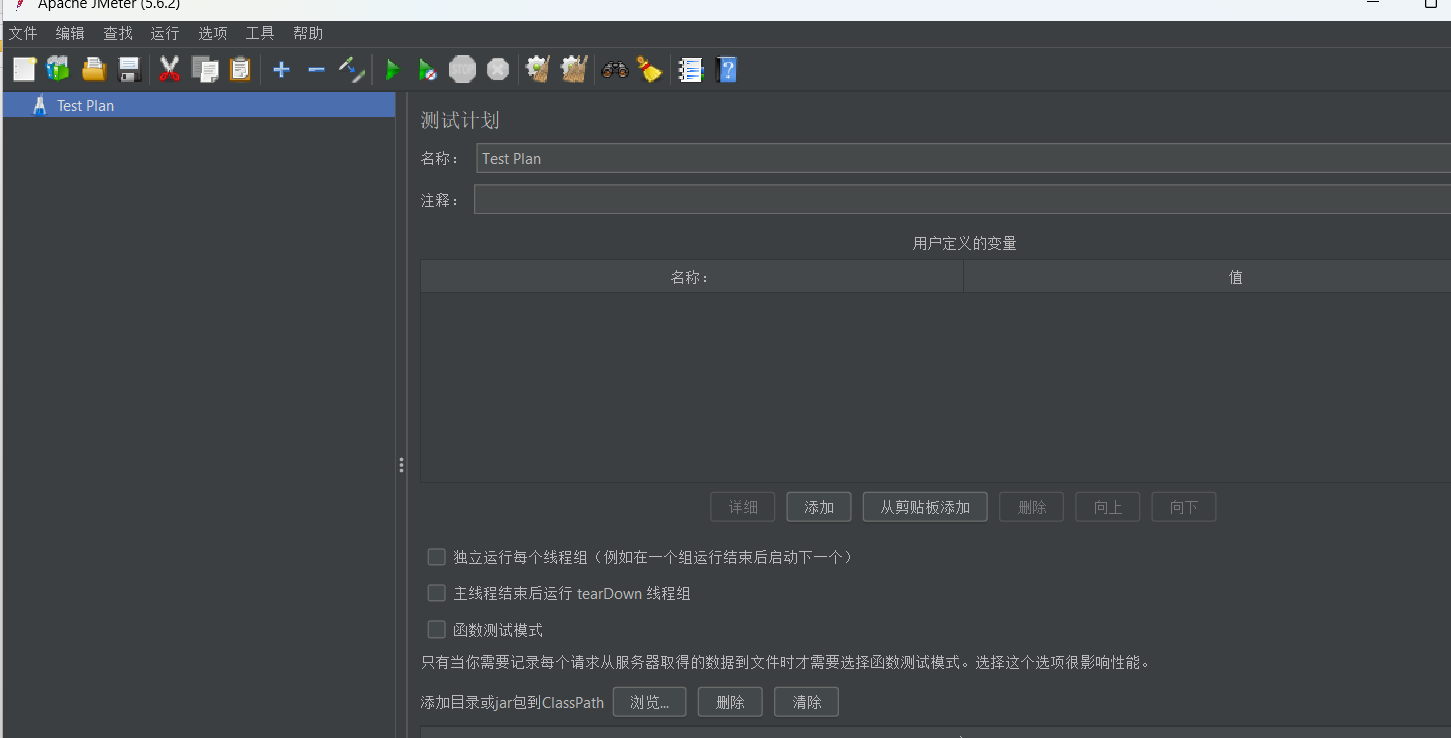This screenshot has width=1451, height=738.
Task: Click the 名称 field containing Test Plan
Action: click(963, 158)
